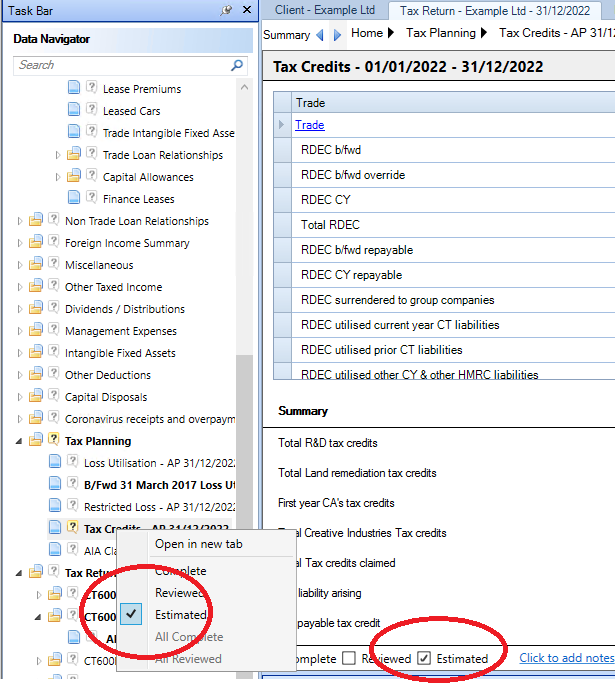
Task: Choose Open in new tab
Action: click(x=198, y=544)
